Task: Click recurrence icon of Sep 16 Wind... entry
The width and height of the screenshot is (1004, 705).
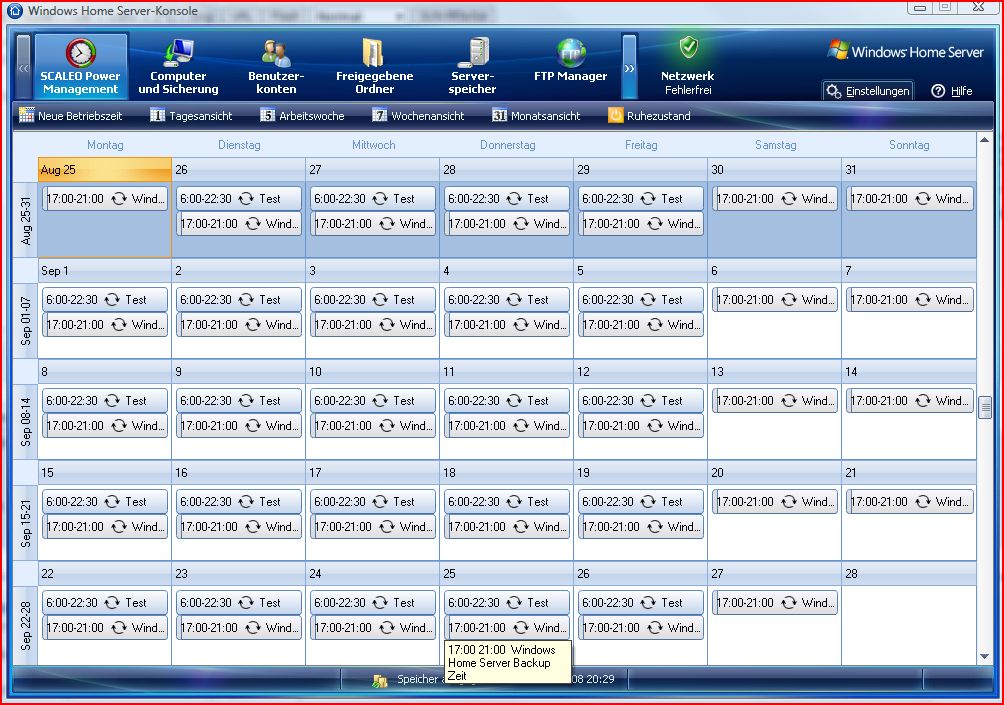Action: (x=253, y=526)
